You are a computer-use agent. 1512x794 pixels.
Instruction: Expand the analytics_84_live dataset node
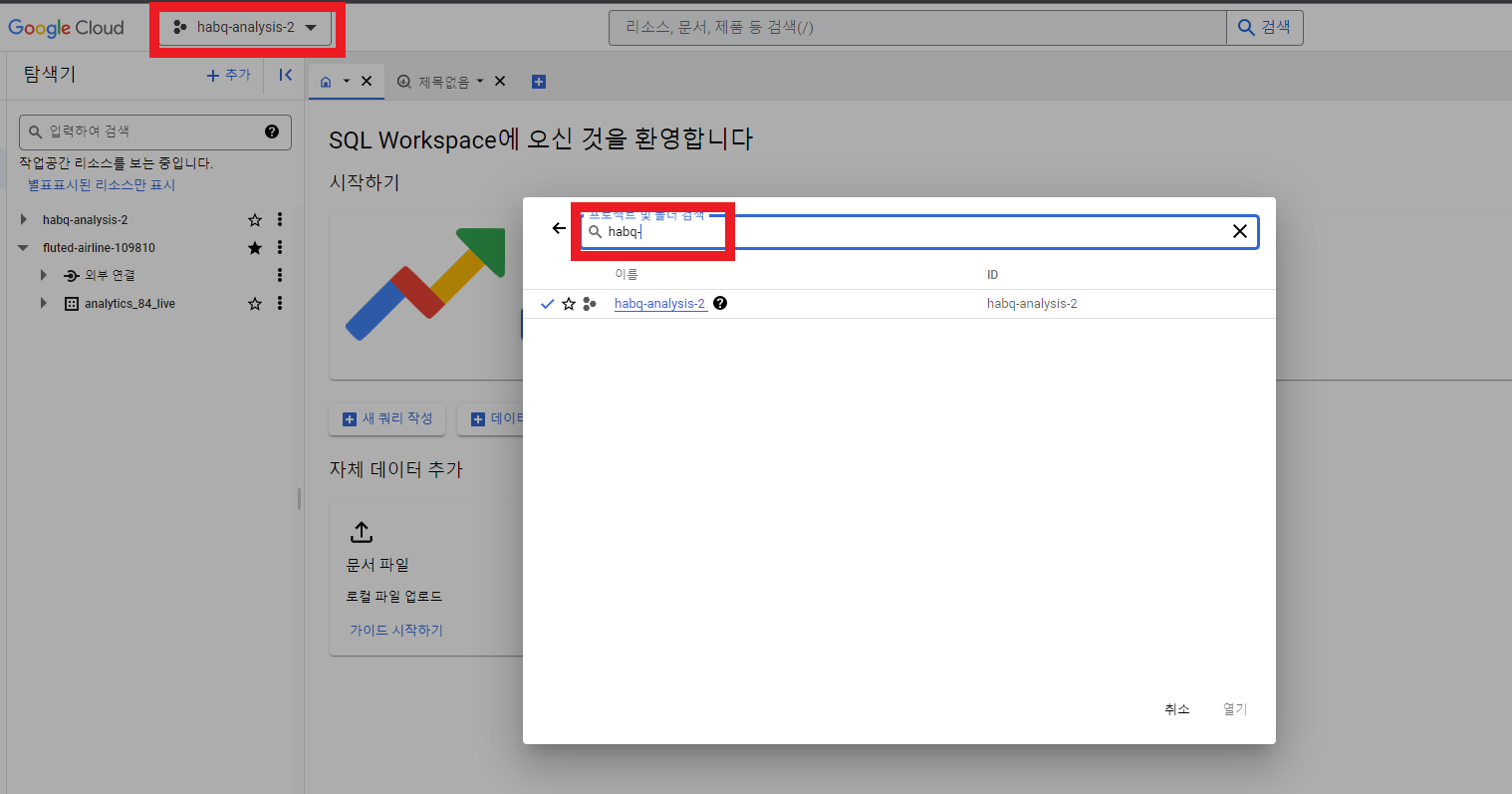[44, 303]
